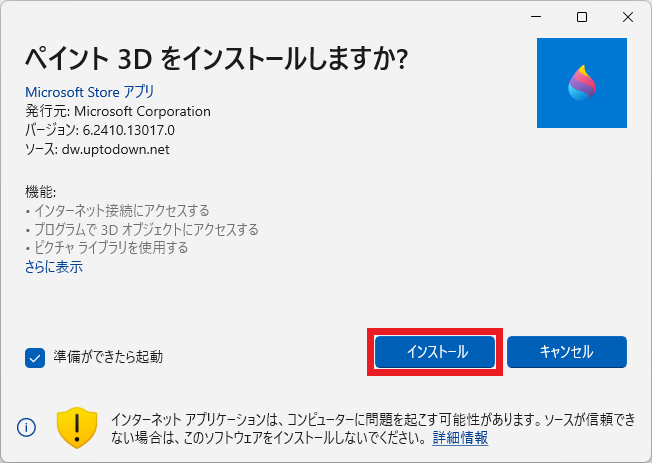Screen dimensions: 652x463
Task: Click the 機能: heading
Action: (x=40, y=192)
